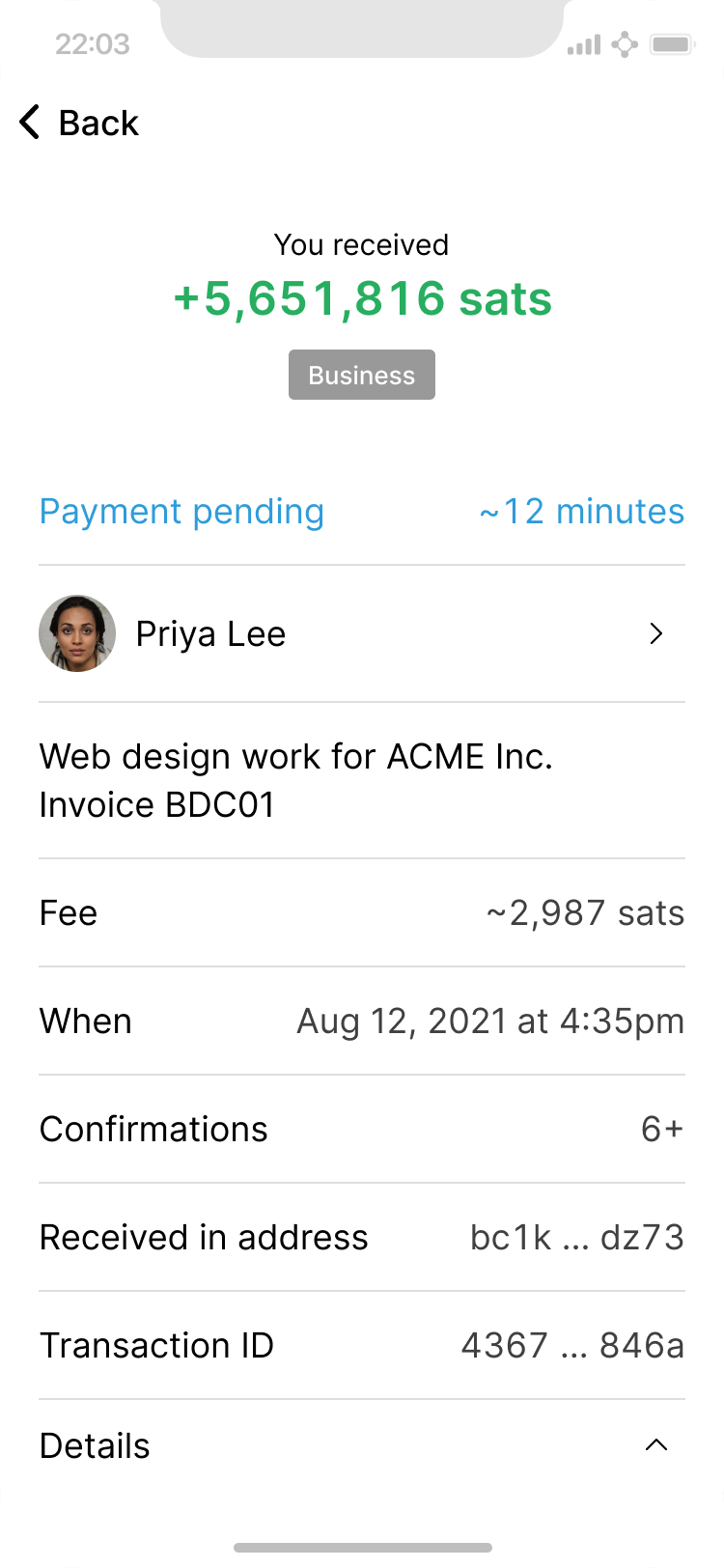Click the cellular signal strength icon
724x1568 pixels.
[584, 44]
